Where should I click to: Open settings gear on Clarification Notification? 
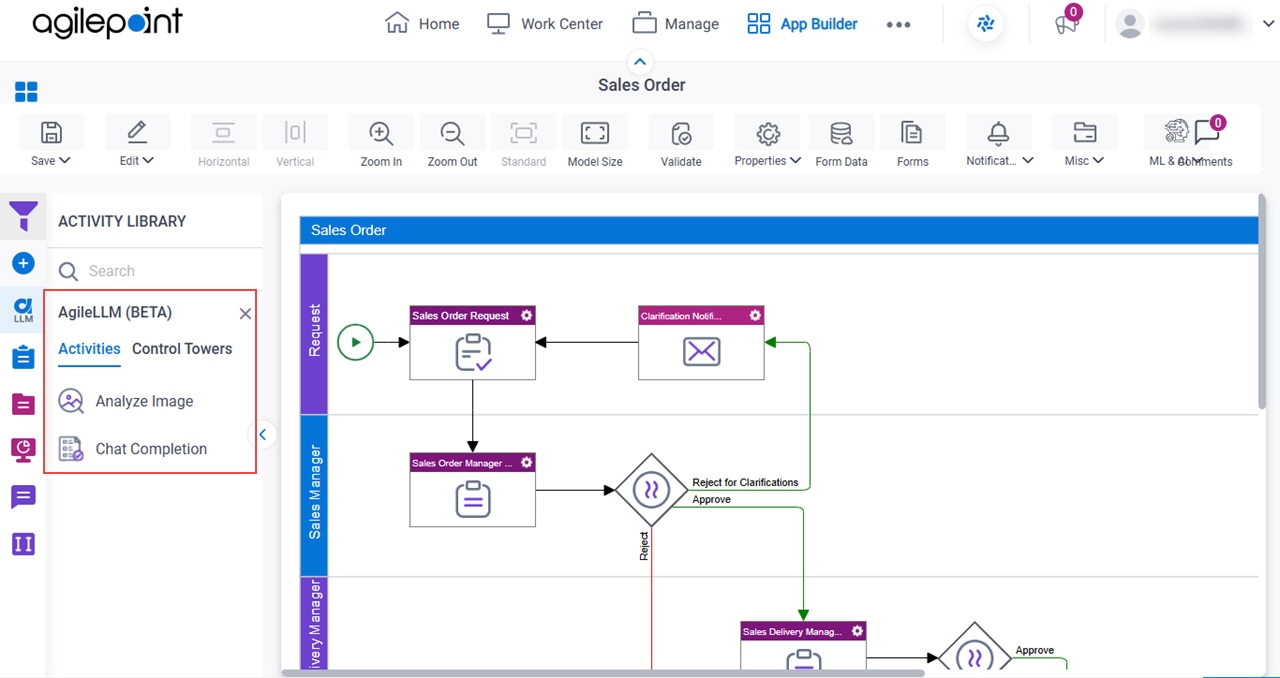coord(755,315)
